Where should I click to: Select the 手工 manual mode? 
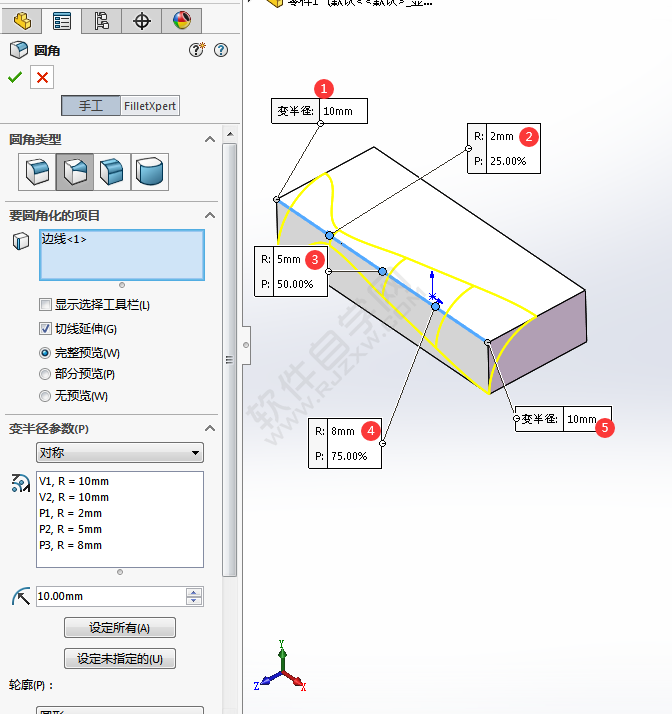91,106
